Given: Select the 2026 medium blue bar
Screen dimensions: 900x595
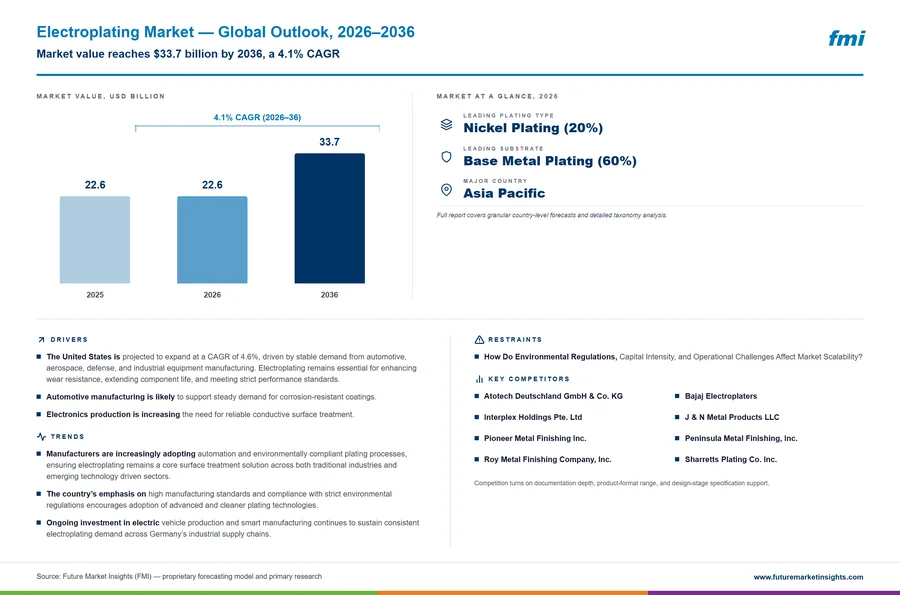Looking at the screenshot, I should point(212,240).
